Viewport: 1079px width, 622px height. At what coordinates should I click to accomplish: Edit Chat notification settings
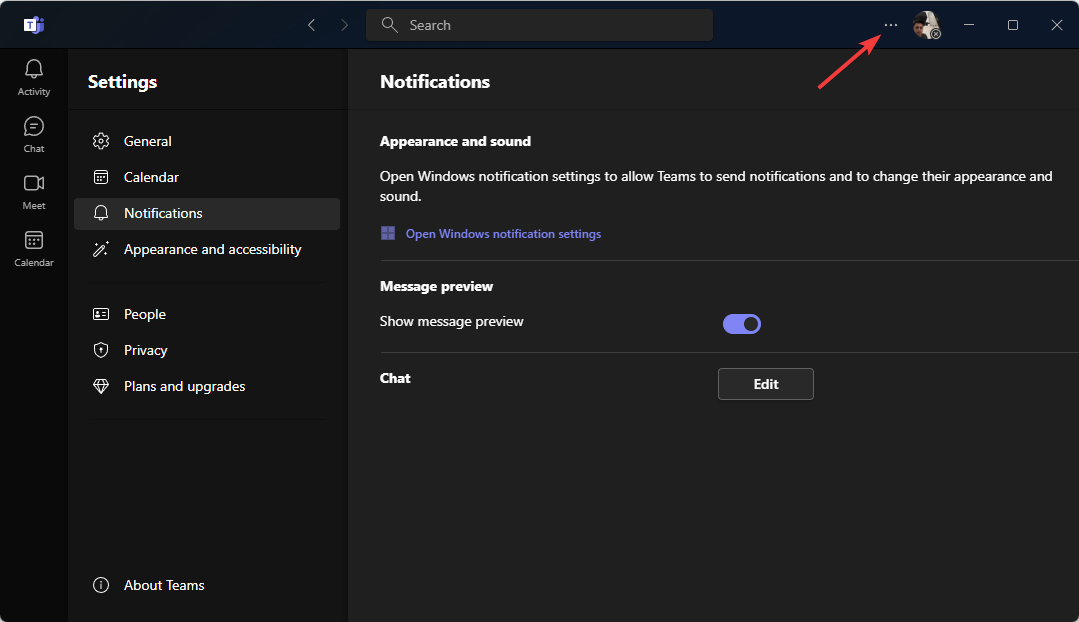[x=765, y=384]
